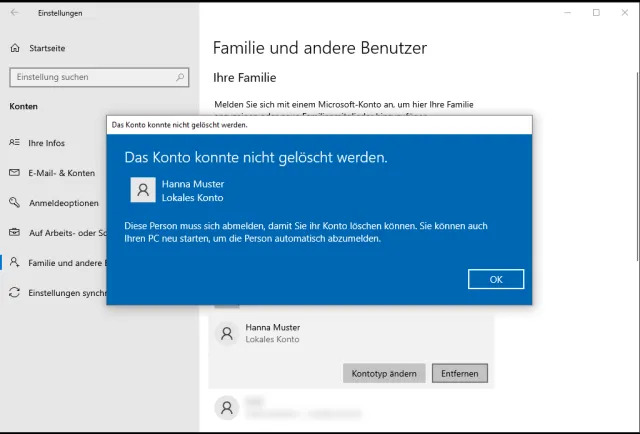Image resolution: width=640 pixels, height=434 pixels.
Task: Open the Startseite home icon
Action: [15, 48]
